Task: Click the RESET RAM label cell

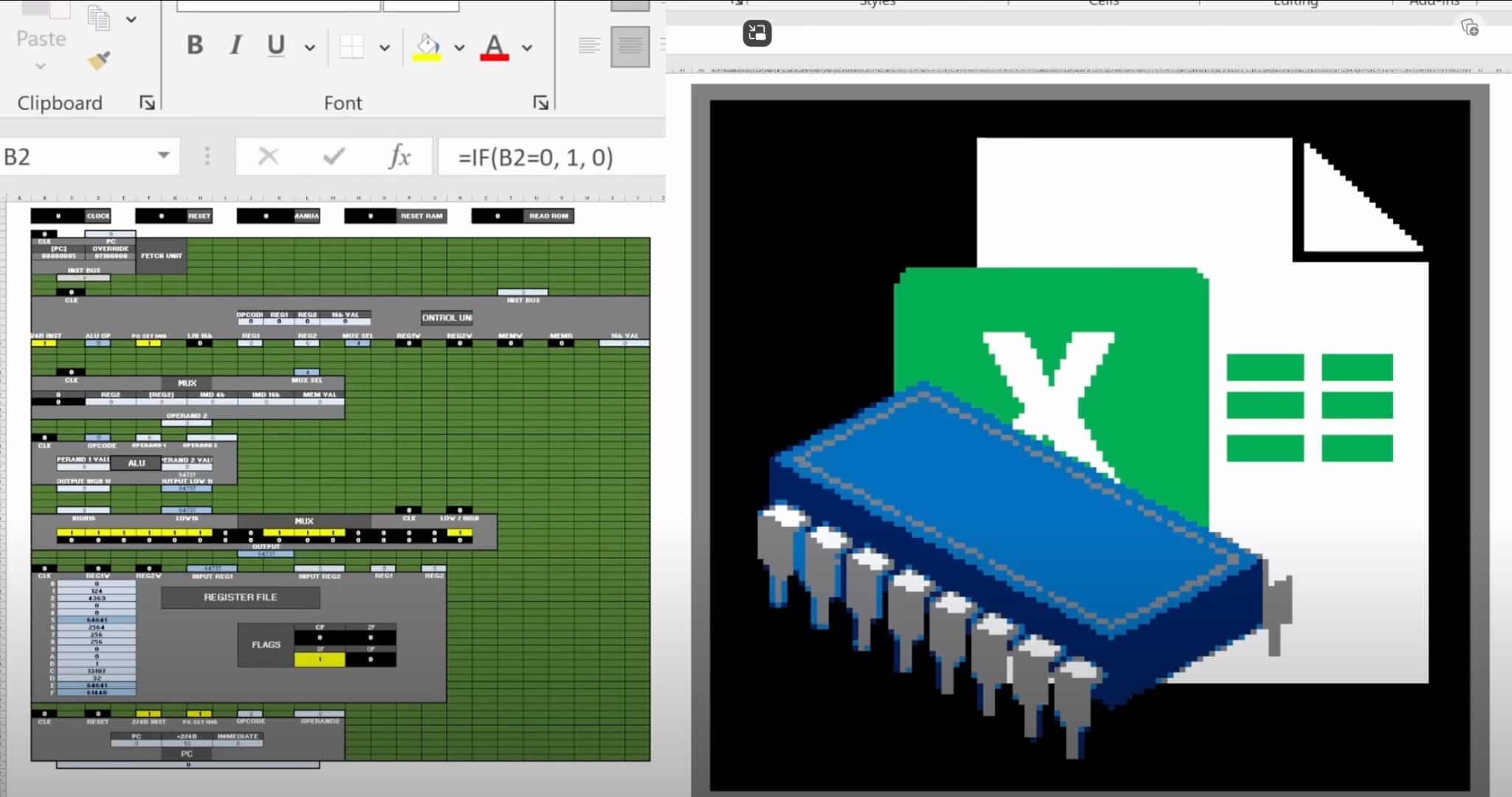Action: point(422,216)
